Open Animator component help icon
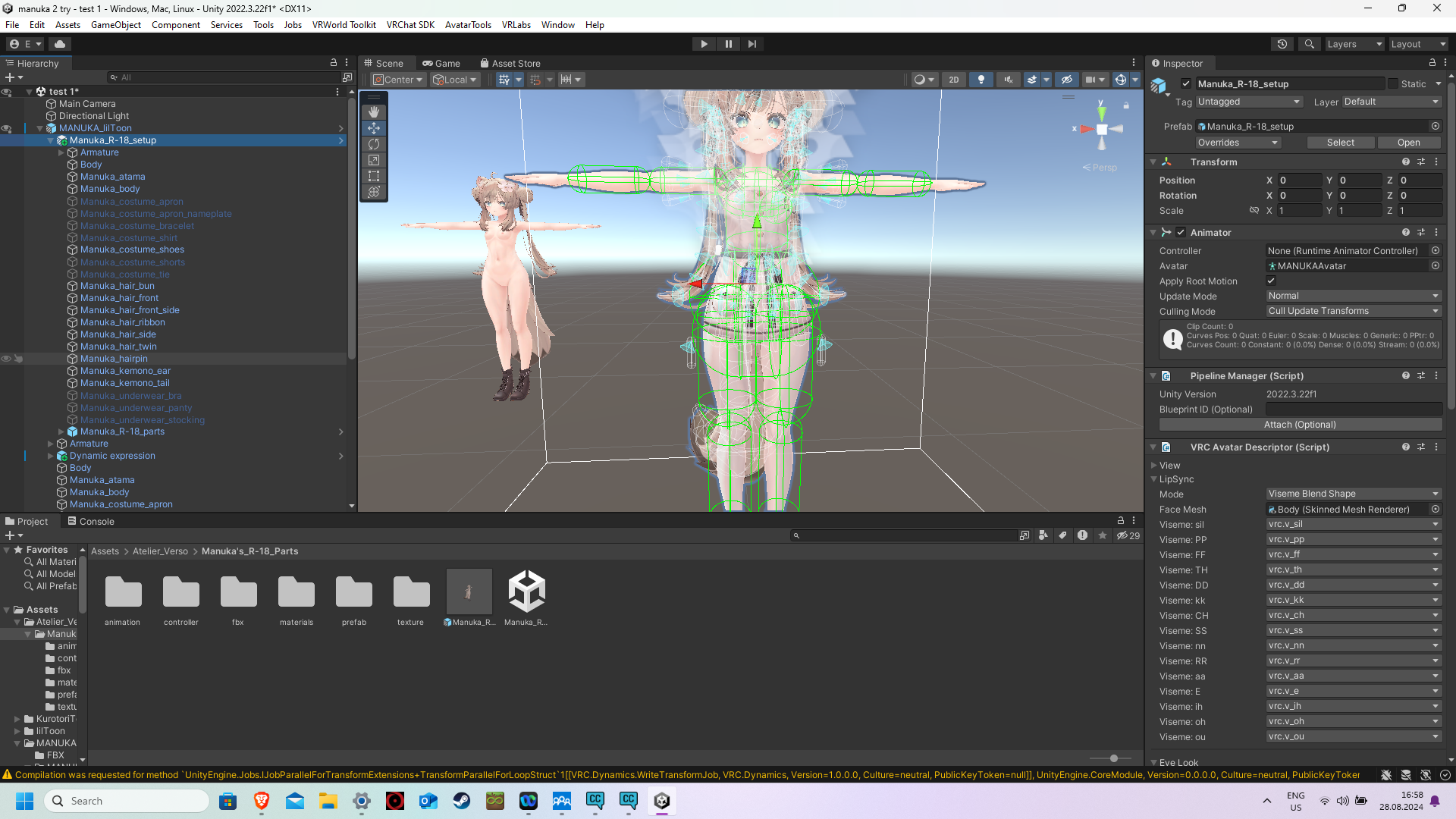This screenshot has width=1456, height=819. pos(1406,232)
